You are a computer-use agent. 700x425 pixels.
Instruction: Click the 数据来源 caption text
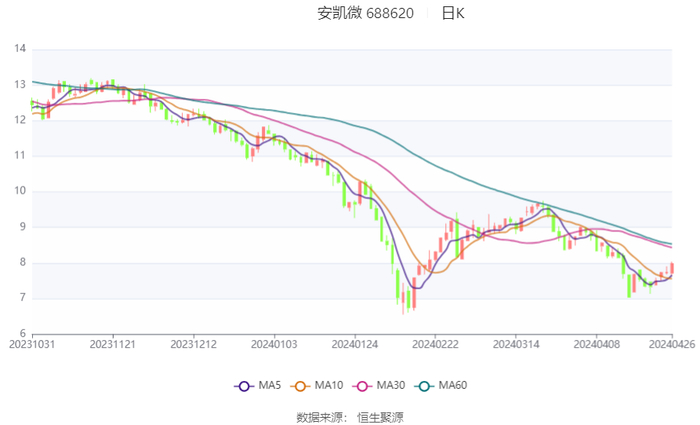coord(320,416)
